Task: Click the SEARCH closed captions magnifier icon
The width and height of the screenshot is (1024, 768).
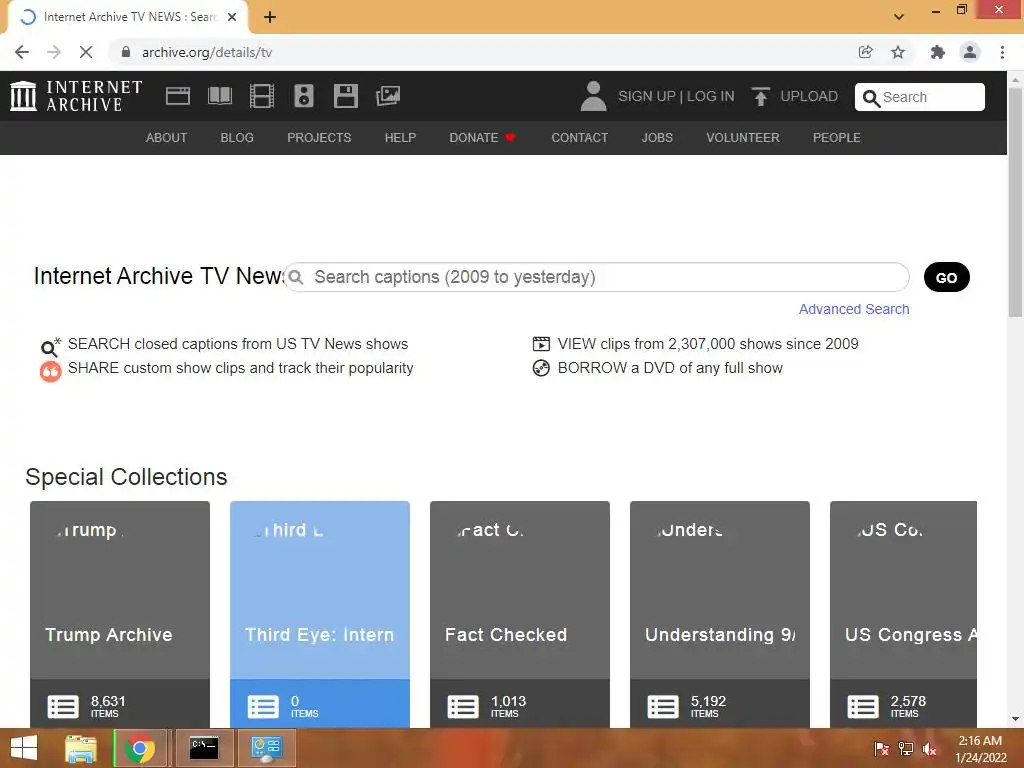Action: (x=50, y=346)
